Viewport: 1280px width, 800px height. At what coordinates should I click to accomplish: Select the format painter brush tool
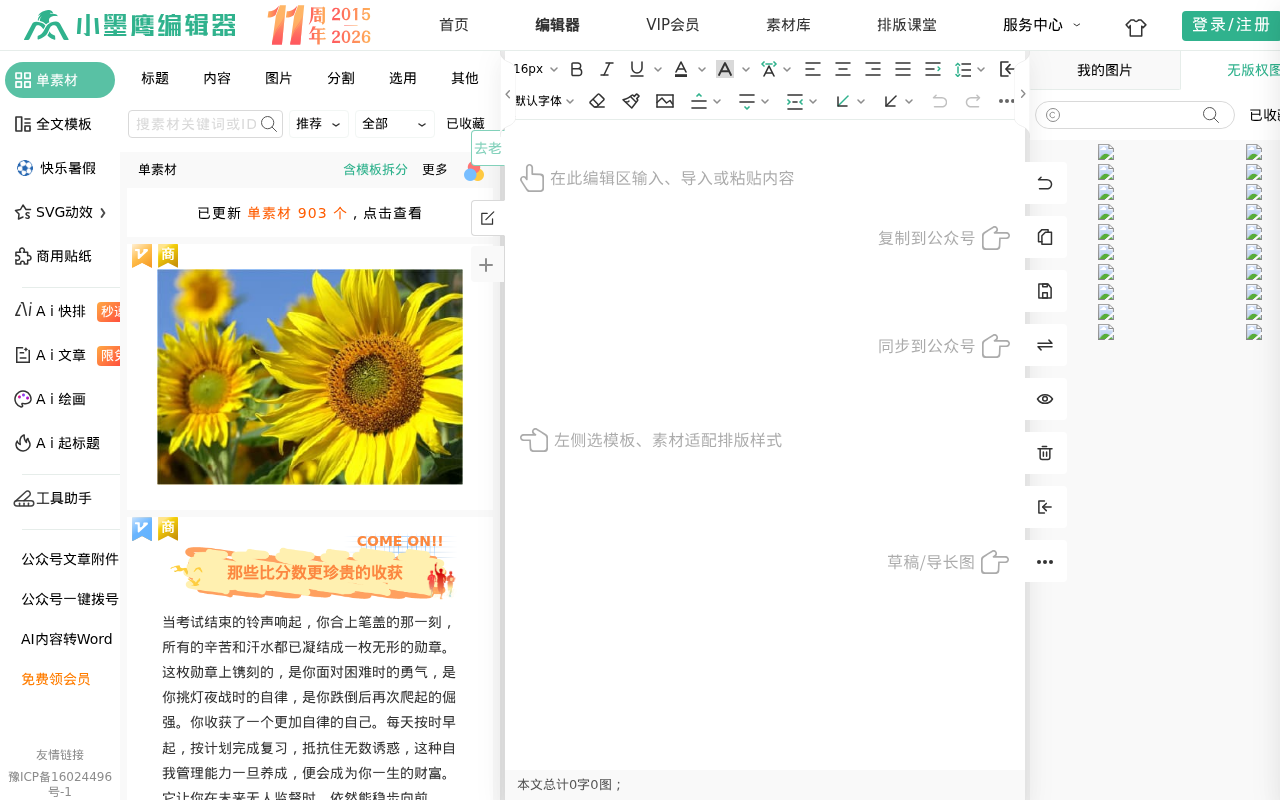point(631,101)
